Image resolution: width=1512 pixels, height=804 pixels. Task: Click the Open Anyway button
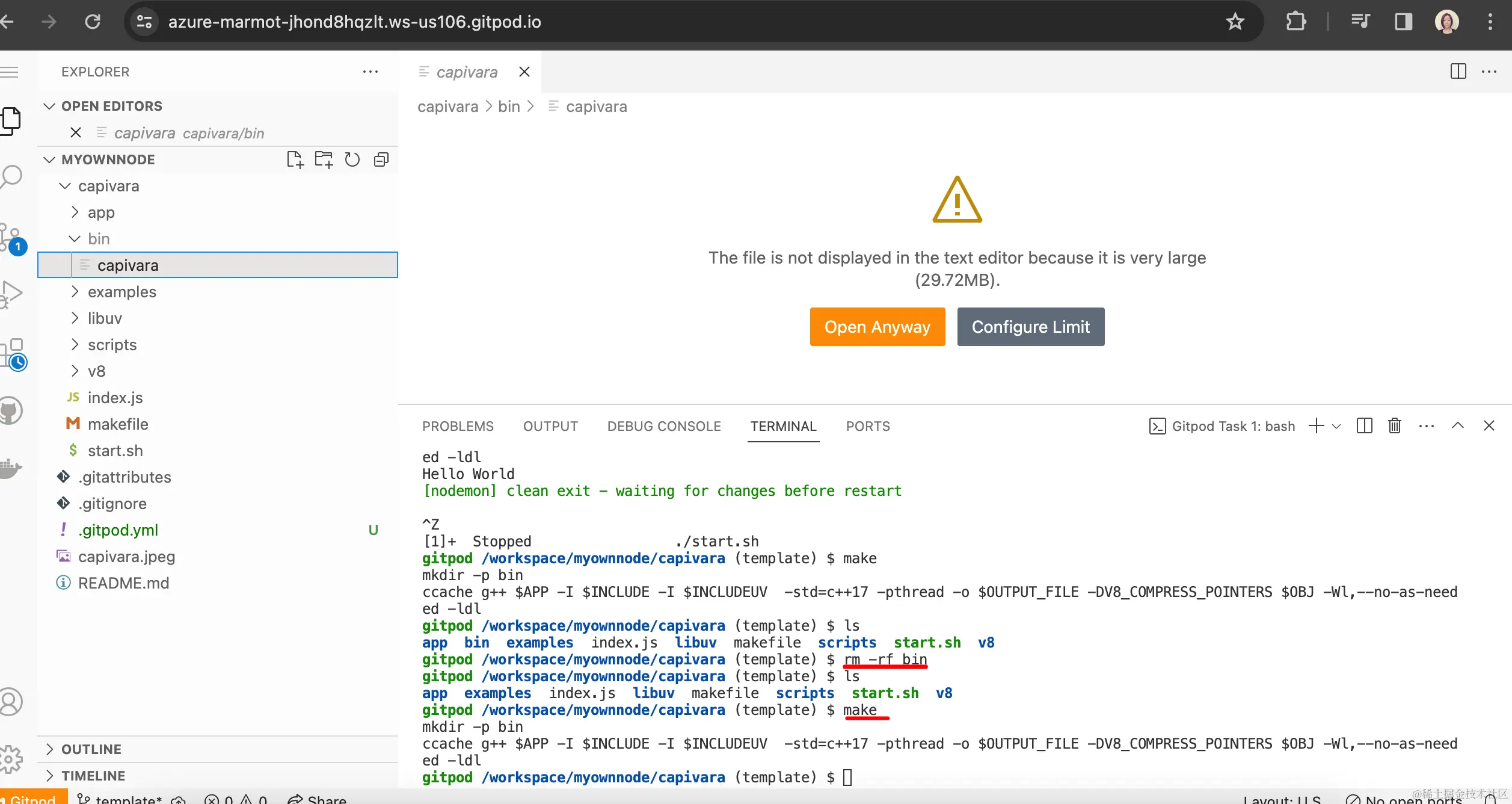(877, 327)
